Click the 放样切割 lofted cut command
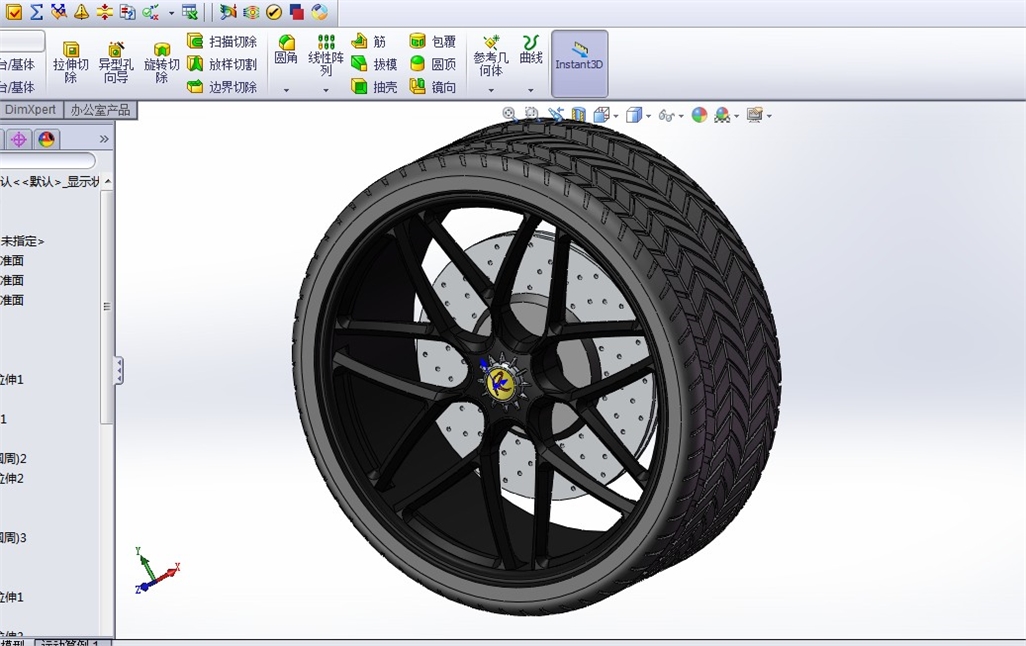 tap(222, 64)
